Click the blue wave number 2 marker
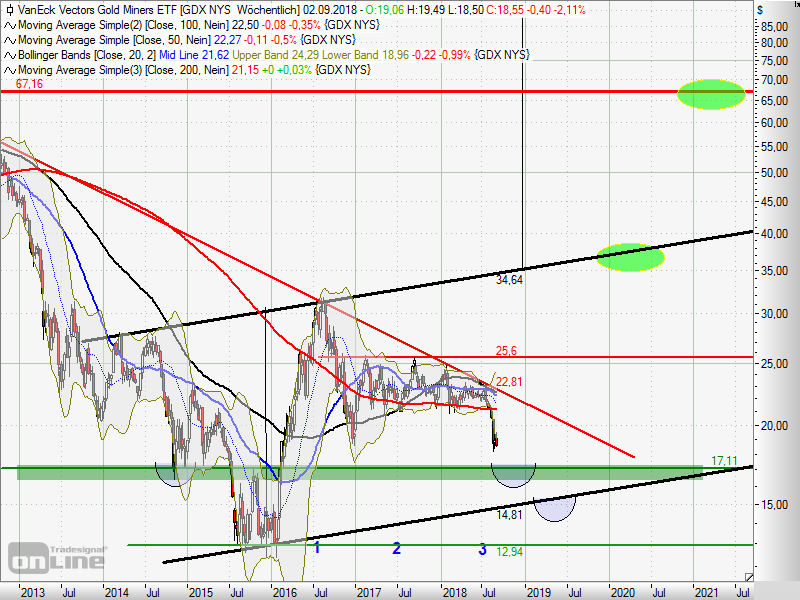 coord(396,548)
